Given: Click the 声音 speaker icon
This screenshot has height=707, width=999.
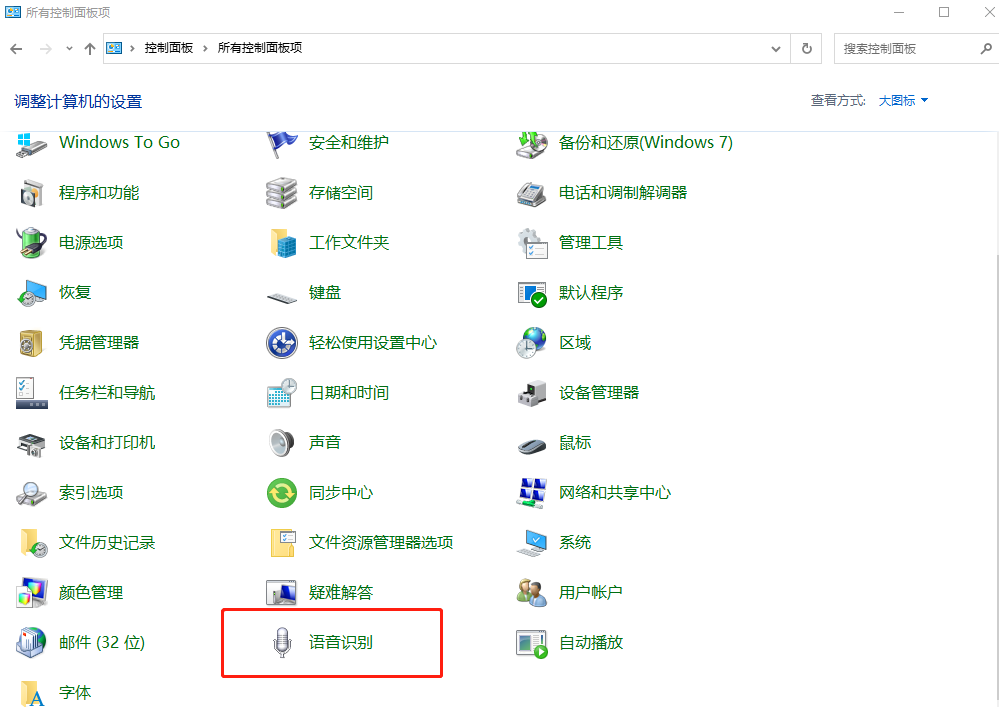Looking at the screenshot, I should pyautogui.click(x=282, y=443).
